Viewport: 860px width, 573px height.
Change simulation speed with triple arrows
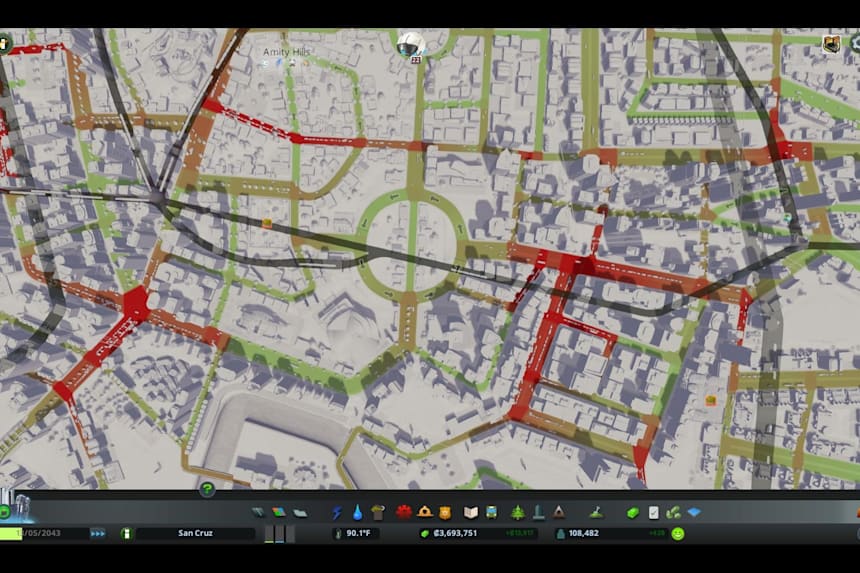98,534
